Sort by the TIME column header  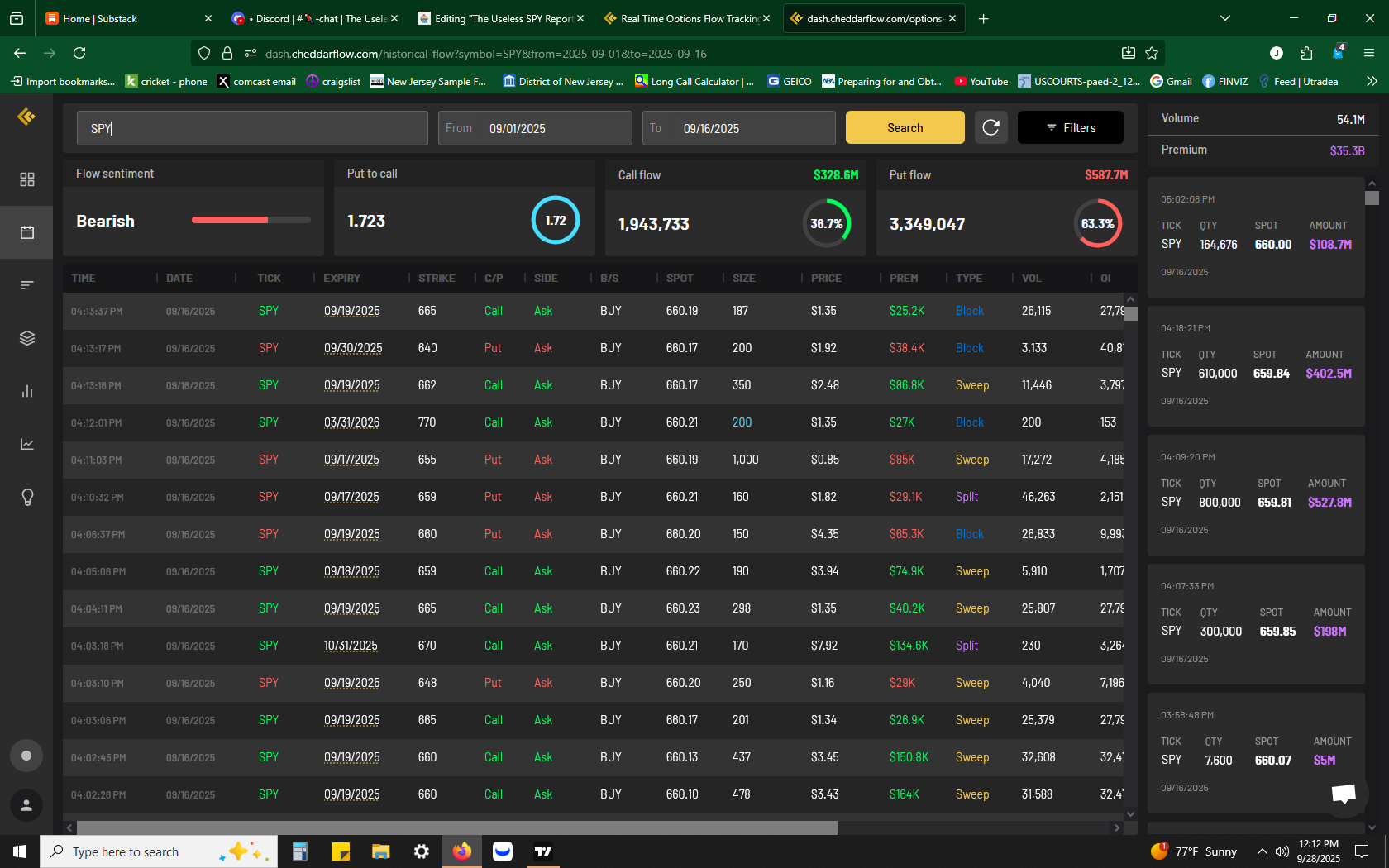coord(83,278)
